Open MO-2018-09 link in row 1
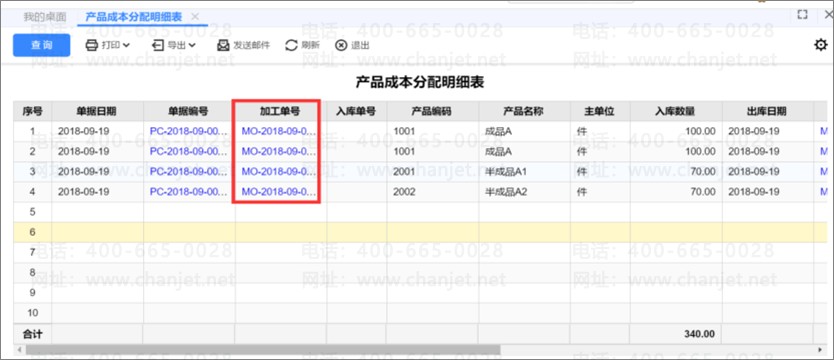 point(279,131)
